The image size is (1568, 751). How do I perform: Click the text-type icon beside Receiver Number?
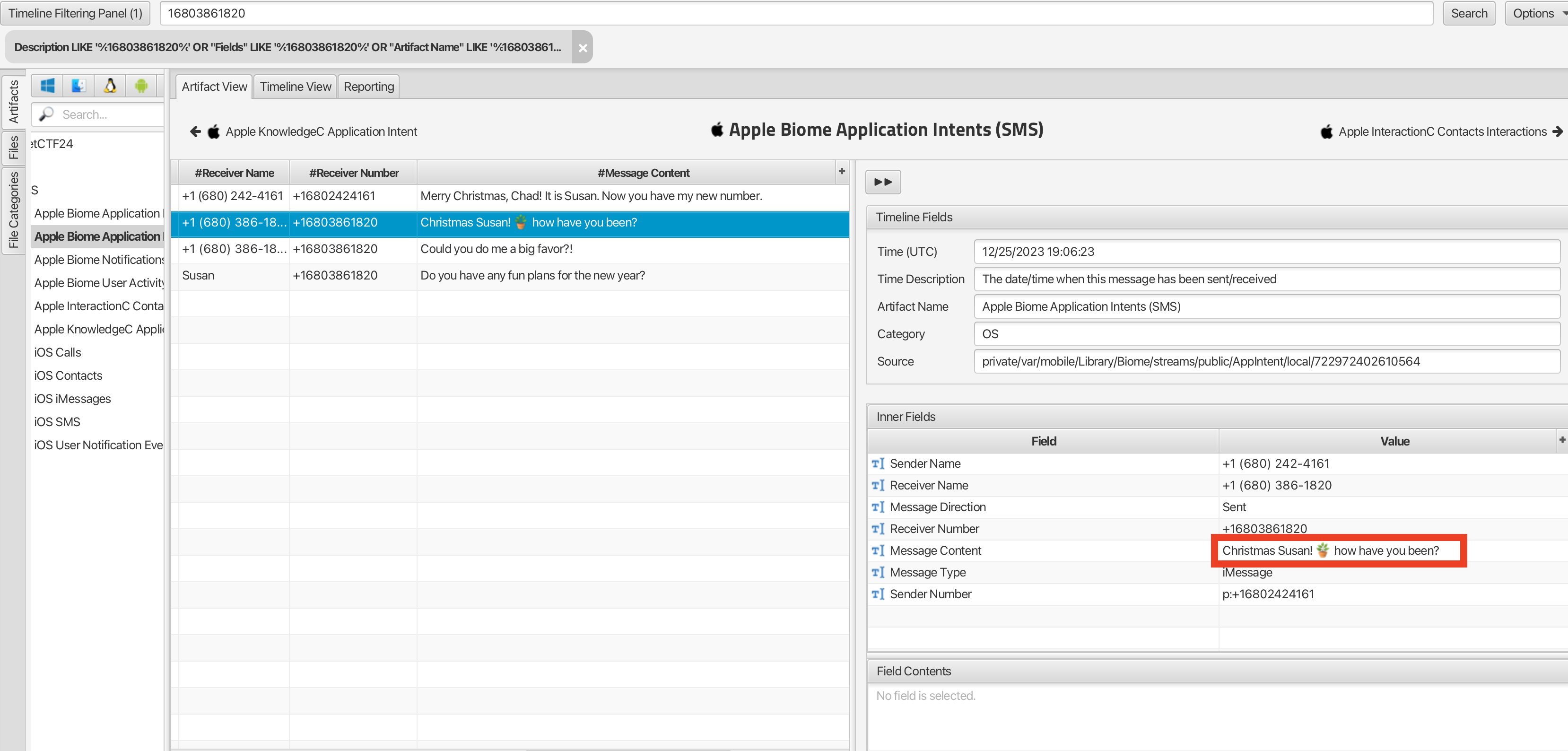pyautogui.click(x=878, y=529)
